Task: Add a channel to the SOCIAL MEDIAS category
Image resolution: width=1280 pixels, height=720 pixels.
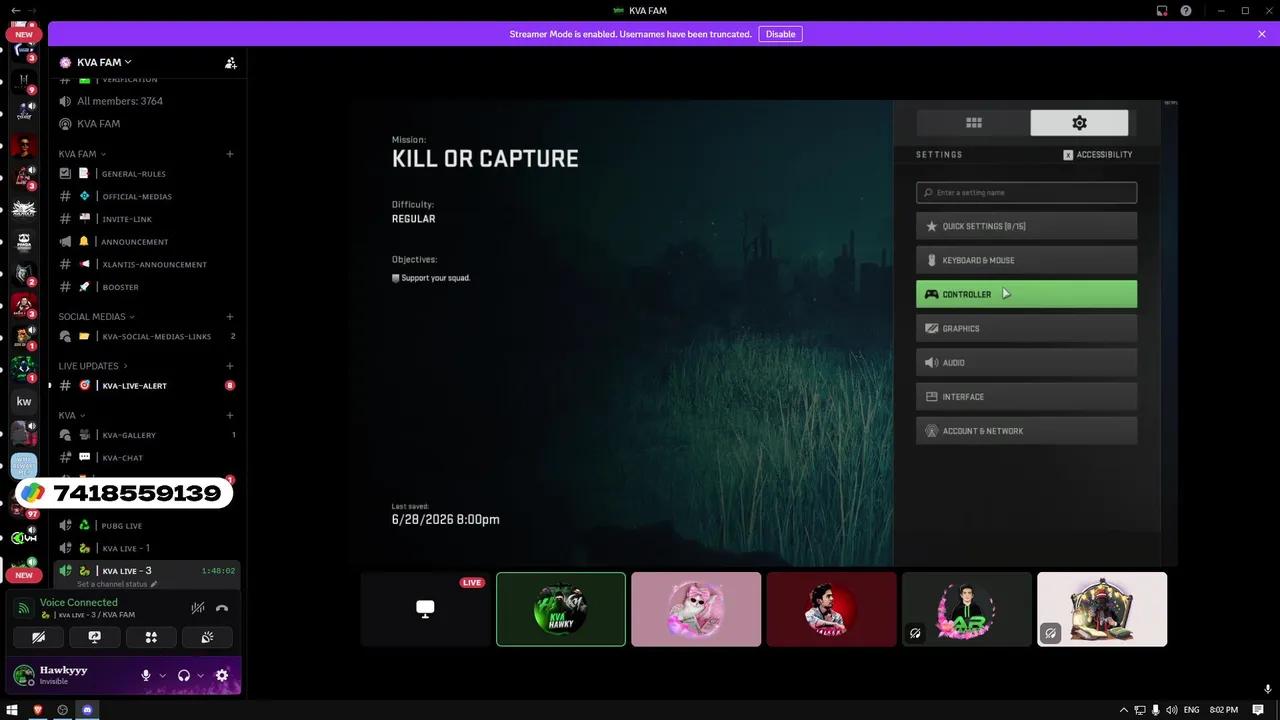Action: click(230, 317)
